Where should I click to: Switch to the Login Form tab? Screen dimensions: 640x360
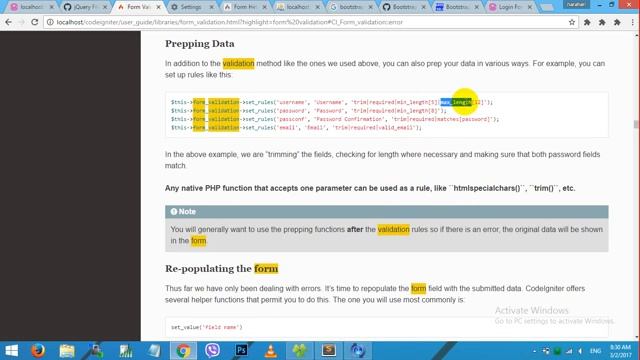[510, 7]
